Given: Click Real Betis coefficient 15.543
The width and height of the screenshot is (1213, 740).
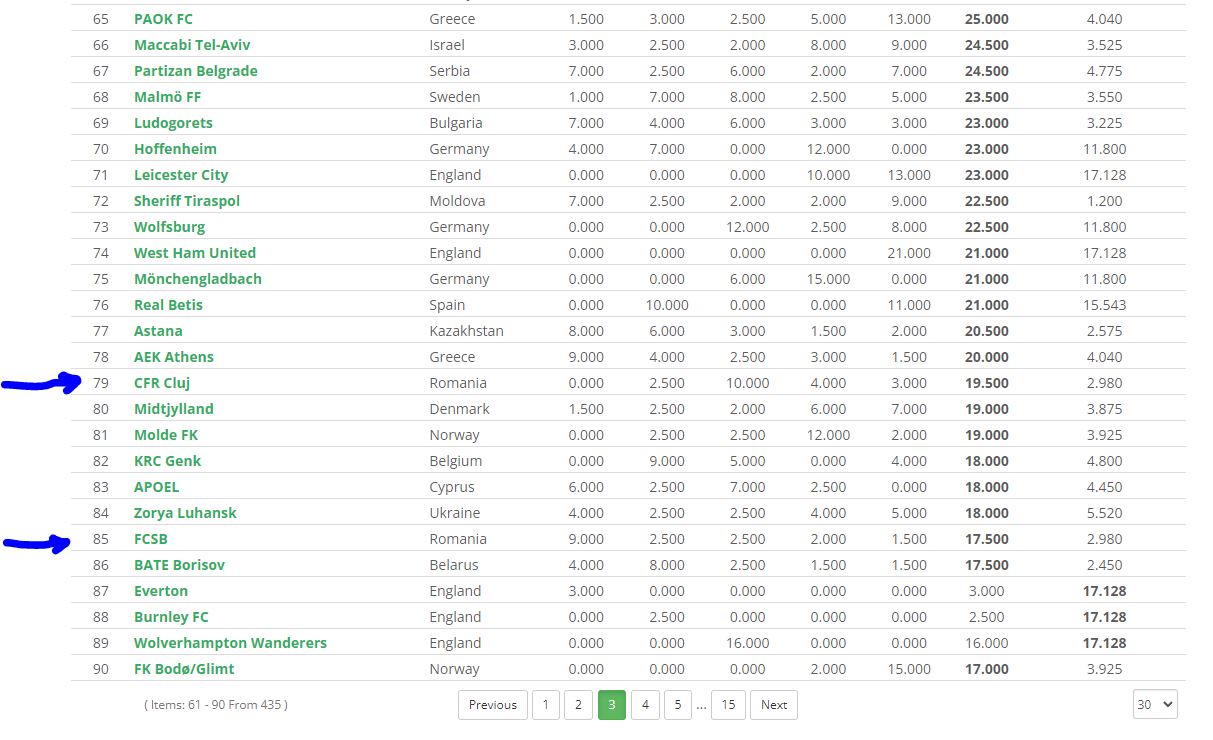Looking at the screenshot, I should click(1105, 305).
